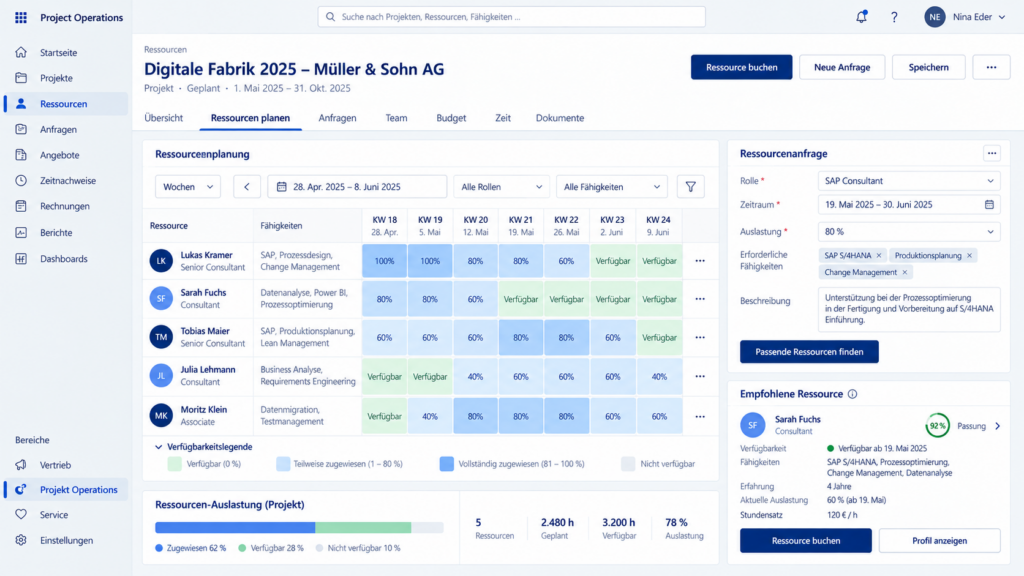
Task: Select the Ressourcen planen tab
Action: [250, 118]
